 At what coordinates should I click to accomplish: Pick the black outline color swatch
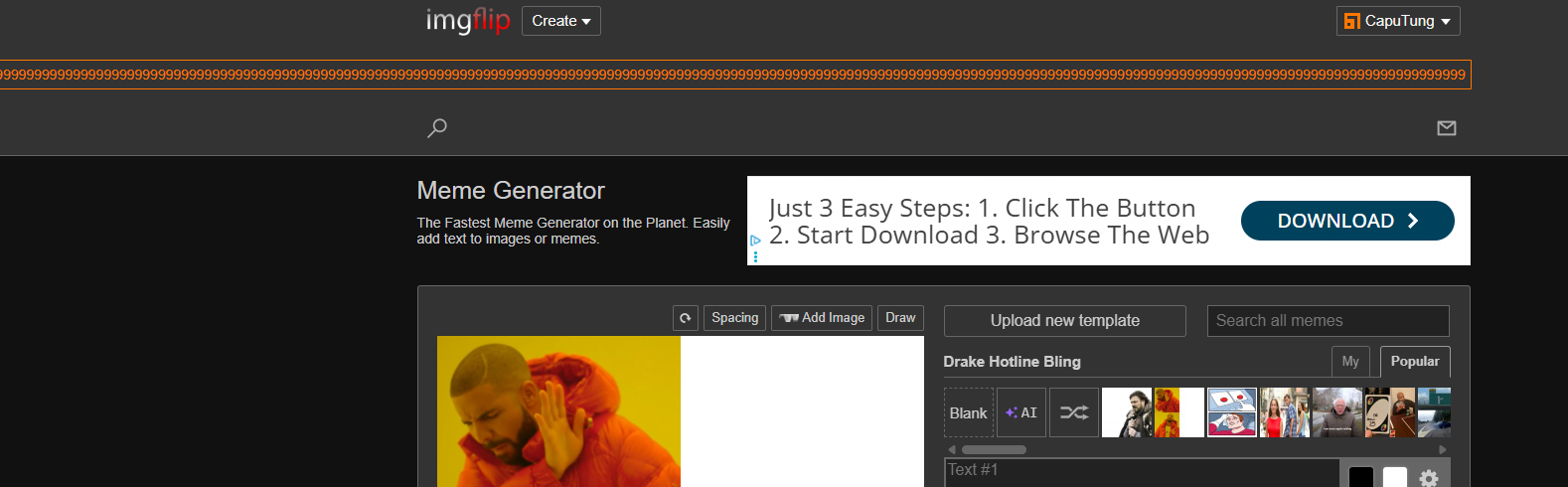click(x=1361, y=478)
